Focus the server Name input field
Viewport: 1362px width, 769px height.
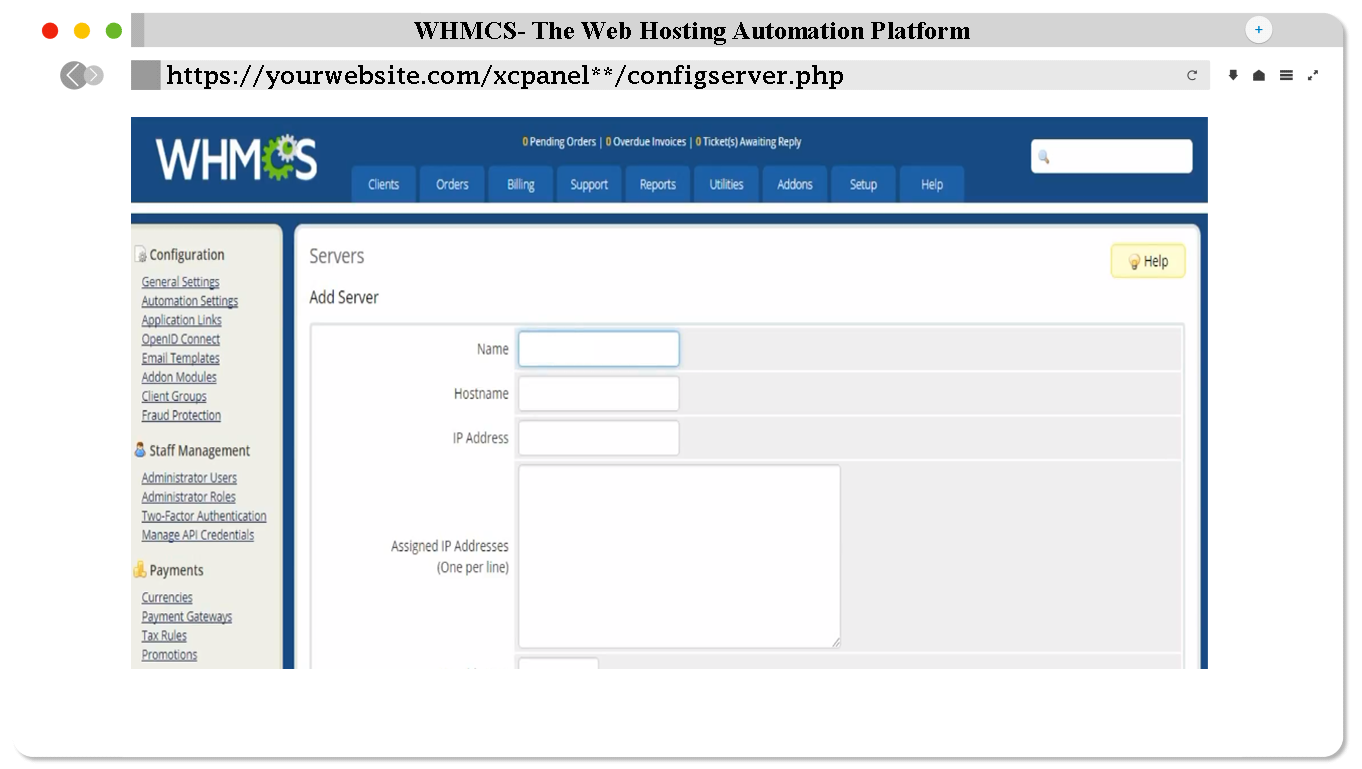[598, 349]
